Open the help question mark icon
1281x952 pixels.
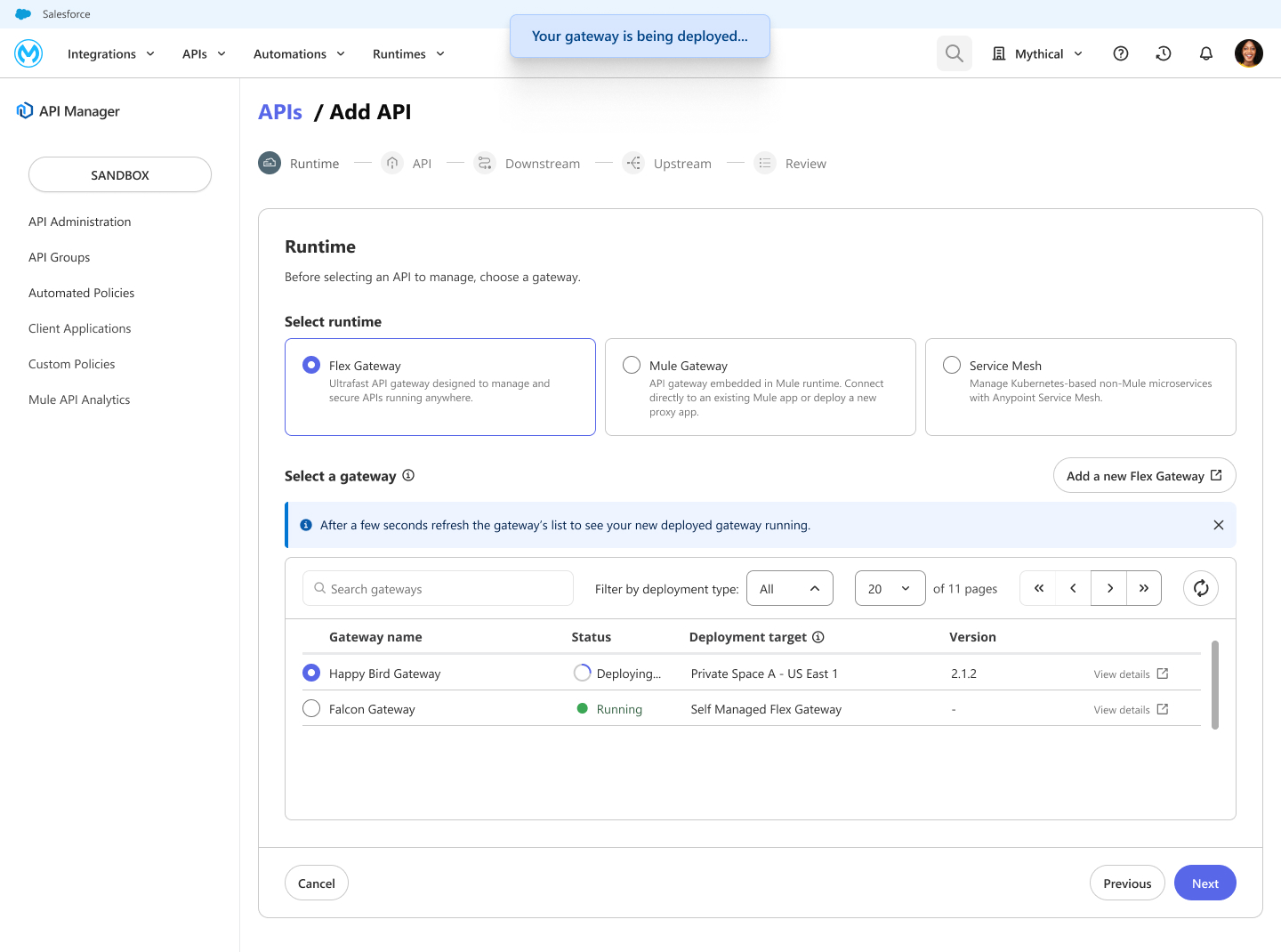(x=1121, y=53)
